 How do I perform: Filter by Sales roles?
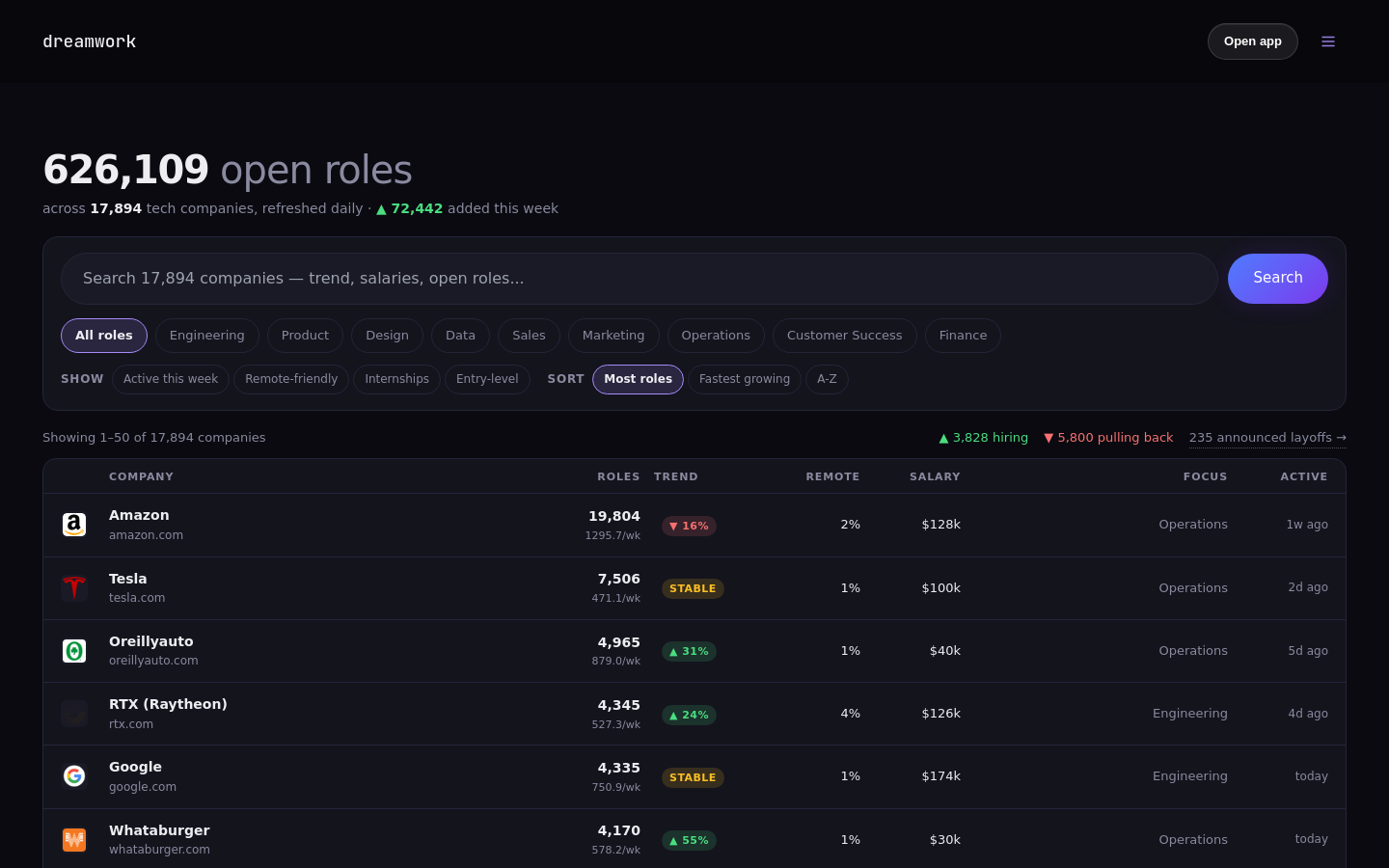529,336
